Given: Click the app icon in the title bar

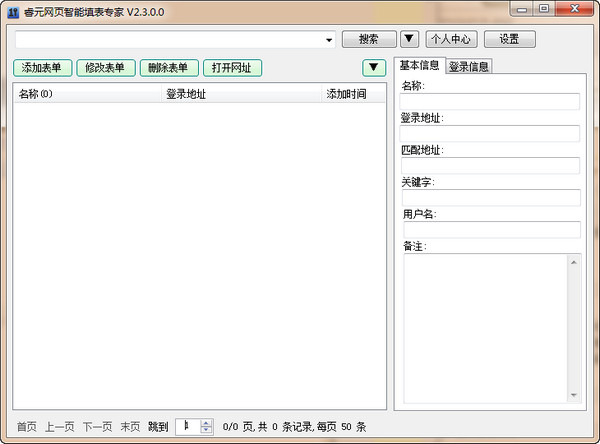Looking at the screenshot, I should click(x=14, y=9).
